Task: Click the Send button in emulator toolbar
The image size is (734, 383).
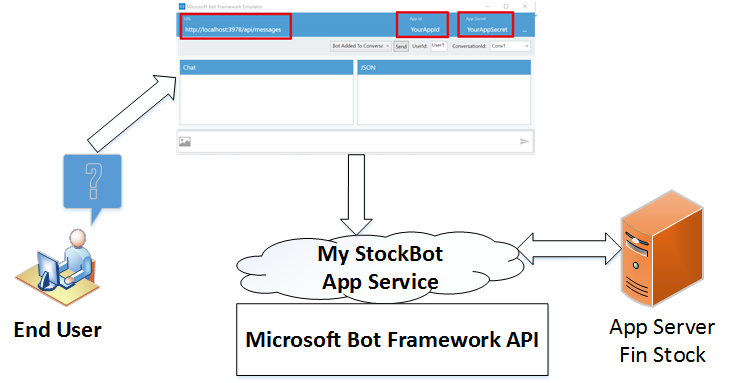Action: pyautogui.click(x=401, y=46)
